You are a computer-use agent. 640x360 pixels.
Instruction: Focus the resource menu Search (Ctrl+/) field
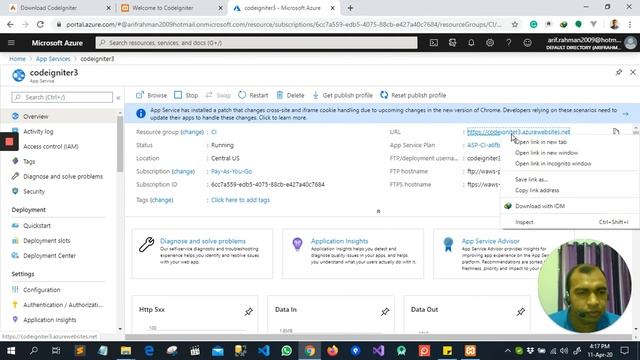62,97
